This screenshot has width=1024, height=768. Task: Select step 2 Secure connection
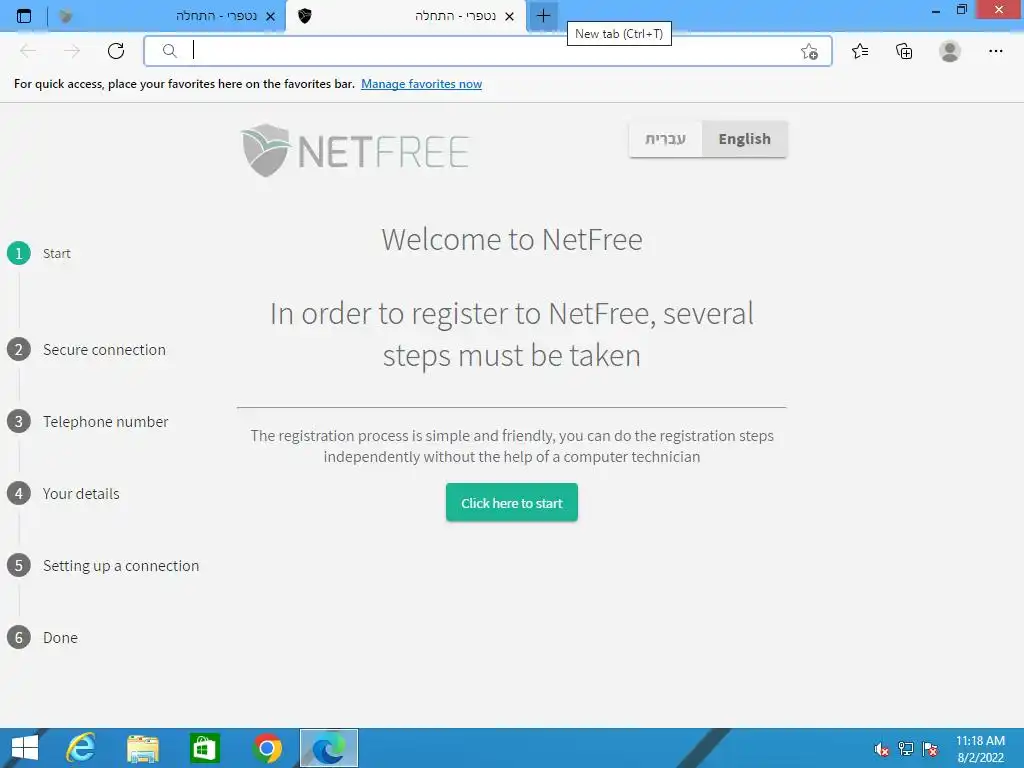tap(86, 349)
